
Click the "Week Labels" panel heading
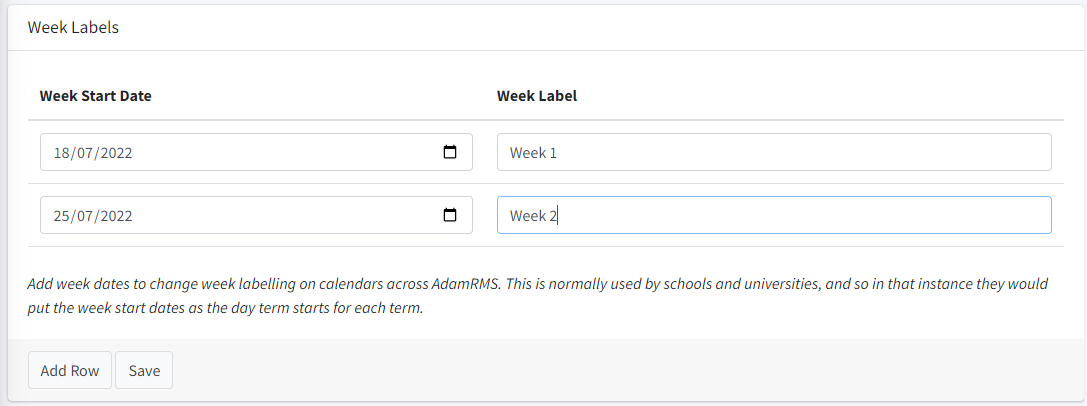[x=73, y=28]
